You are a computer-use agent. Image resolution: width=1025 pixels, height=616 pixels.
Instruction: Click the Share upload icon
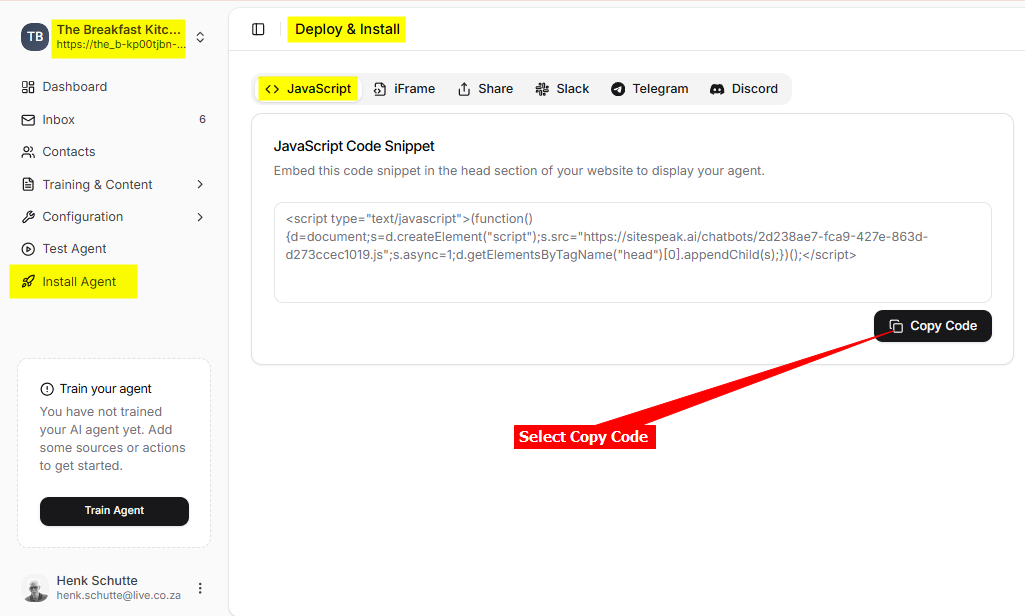(464, 89)
